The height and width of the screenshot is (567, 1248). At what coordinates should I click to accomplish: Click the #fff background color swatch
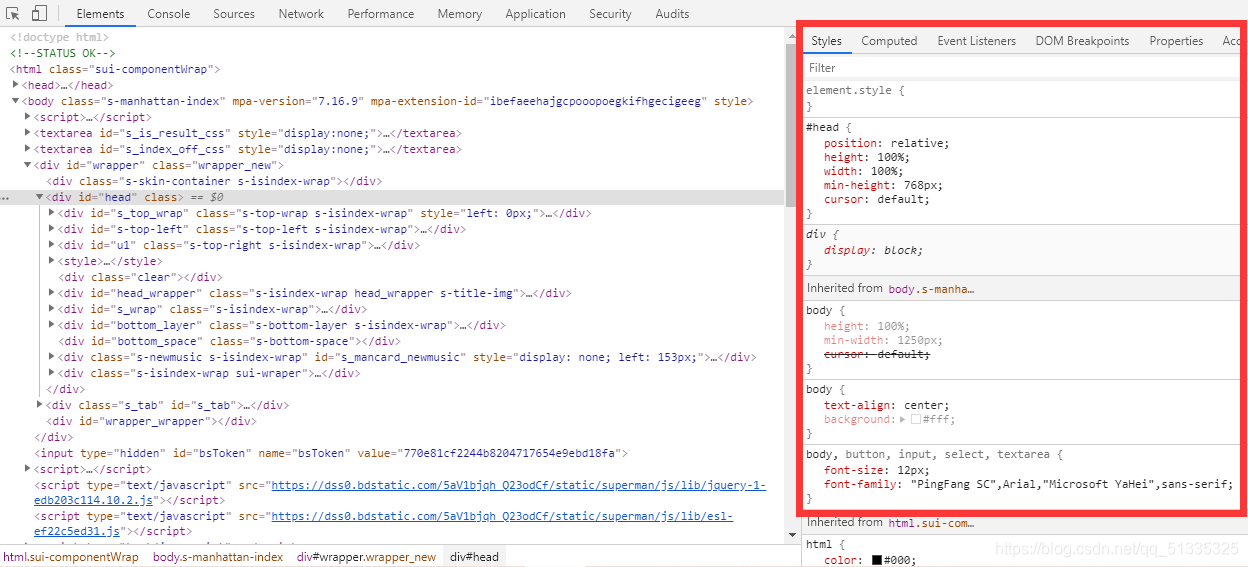[x=915, y=420]
